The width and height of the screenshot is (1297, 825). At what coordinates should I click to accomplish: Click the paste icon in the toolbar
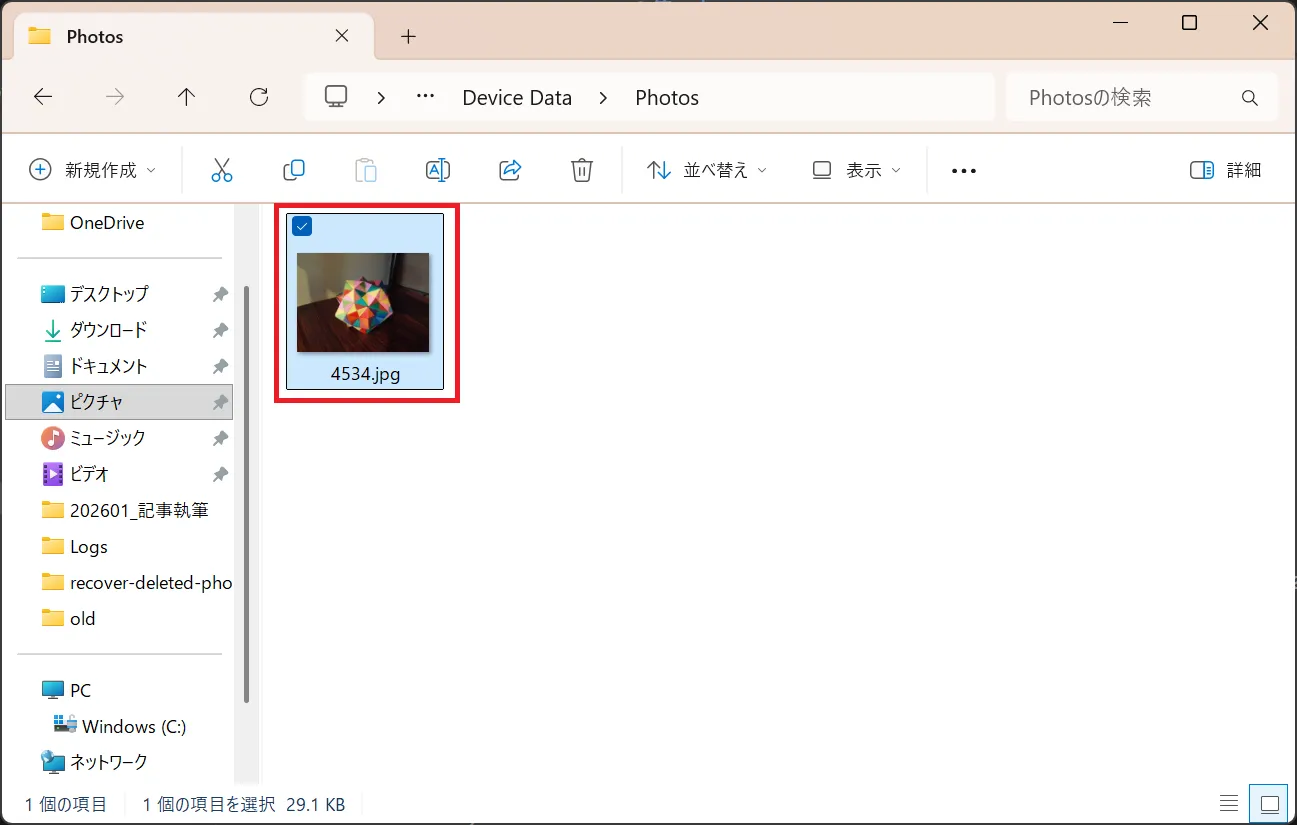(366, 169)
